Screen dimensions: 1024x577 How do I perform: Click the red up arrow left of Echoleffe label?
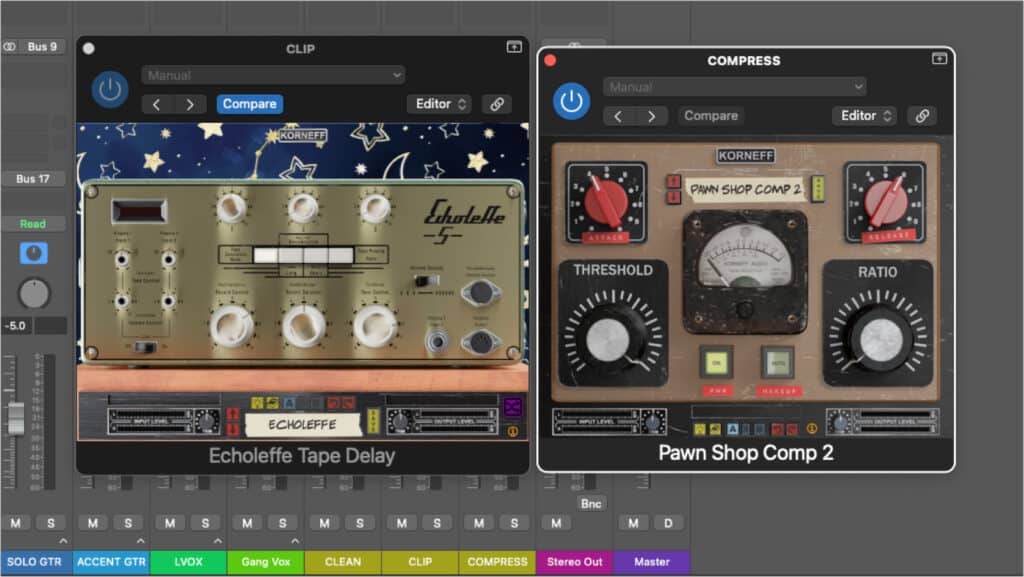[x=233, y=414]
